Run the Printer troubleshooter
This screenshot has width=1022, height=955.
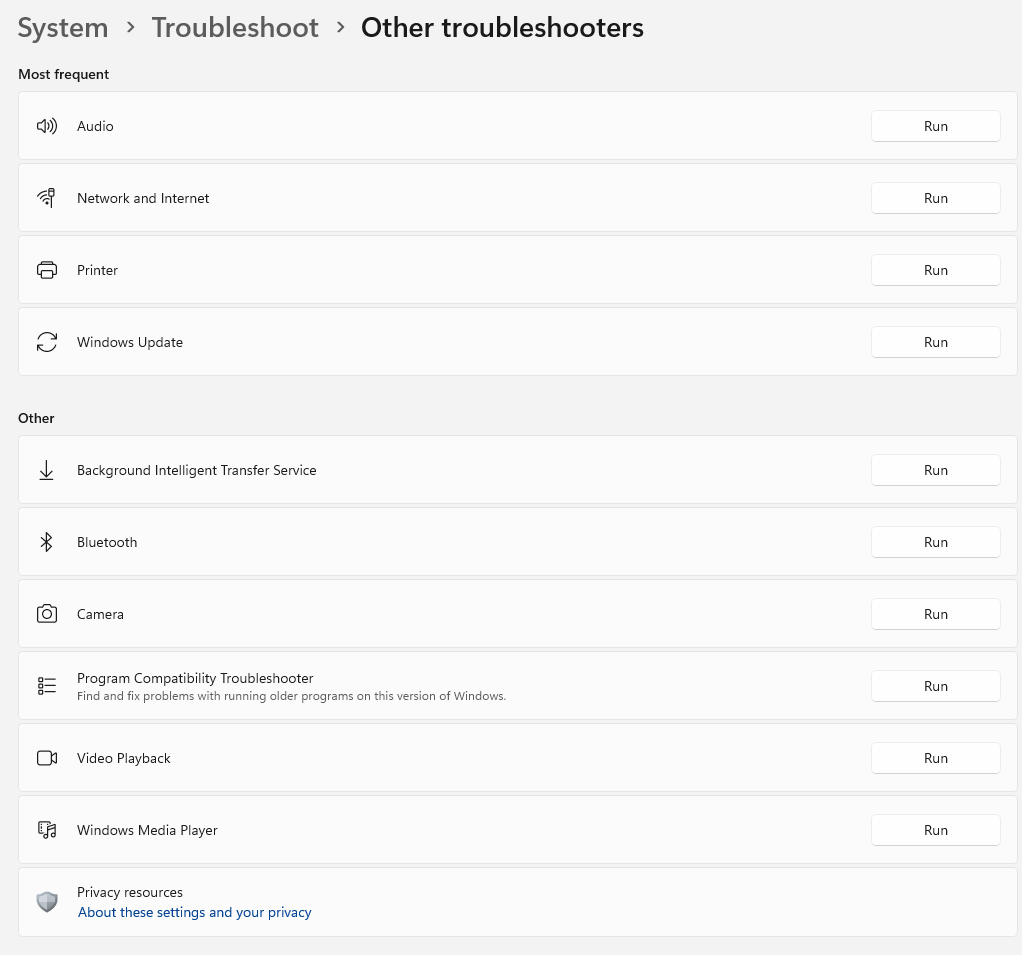pos(935,270)
